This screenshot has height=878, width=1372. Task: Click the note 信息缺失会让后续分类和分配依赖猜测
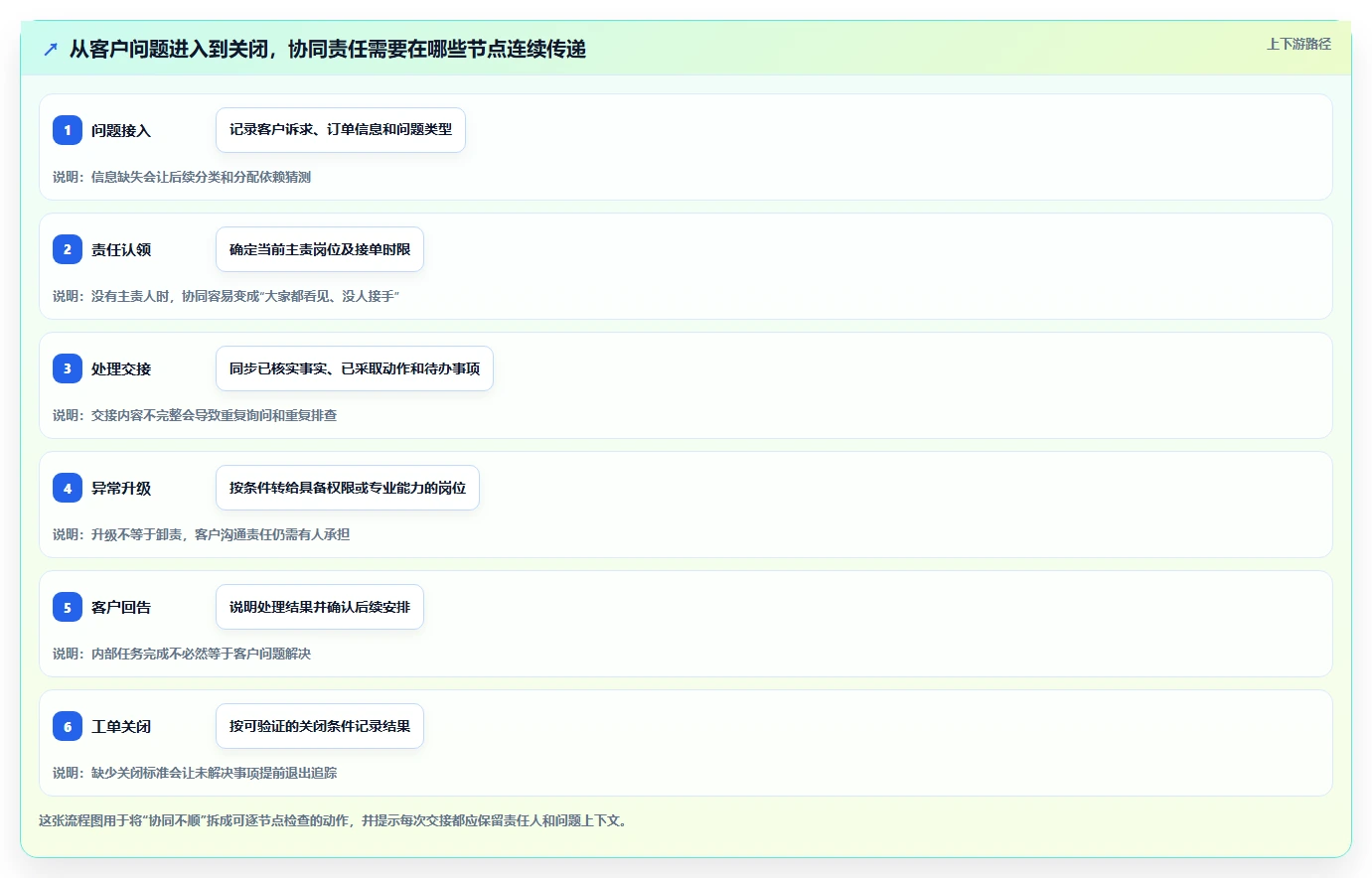click(x=182, y=177)
